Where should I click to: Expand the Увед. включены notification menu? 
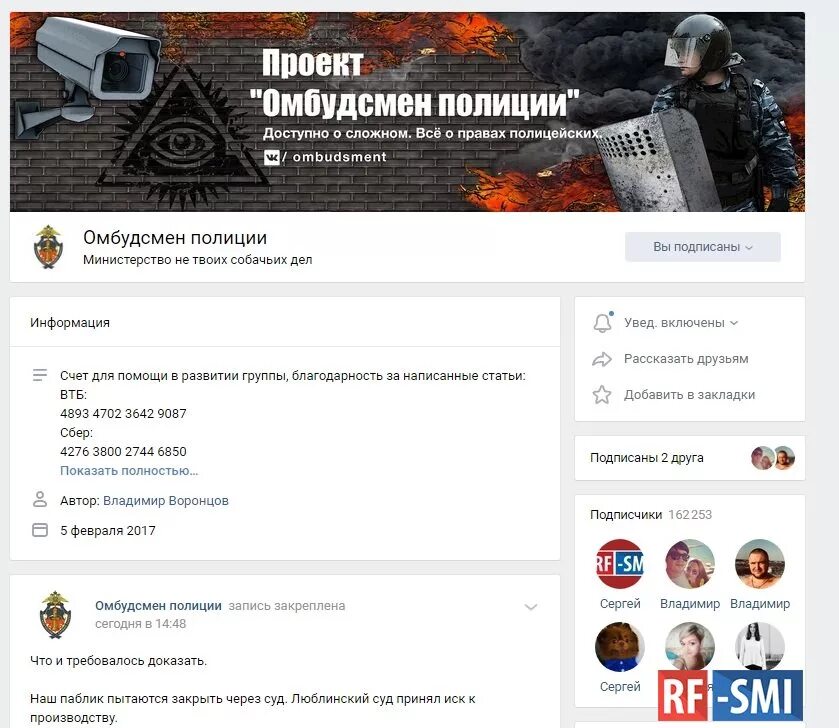681,323
